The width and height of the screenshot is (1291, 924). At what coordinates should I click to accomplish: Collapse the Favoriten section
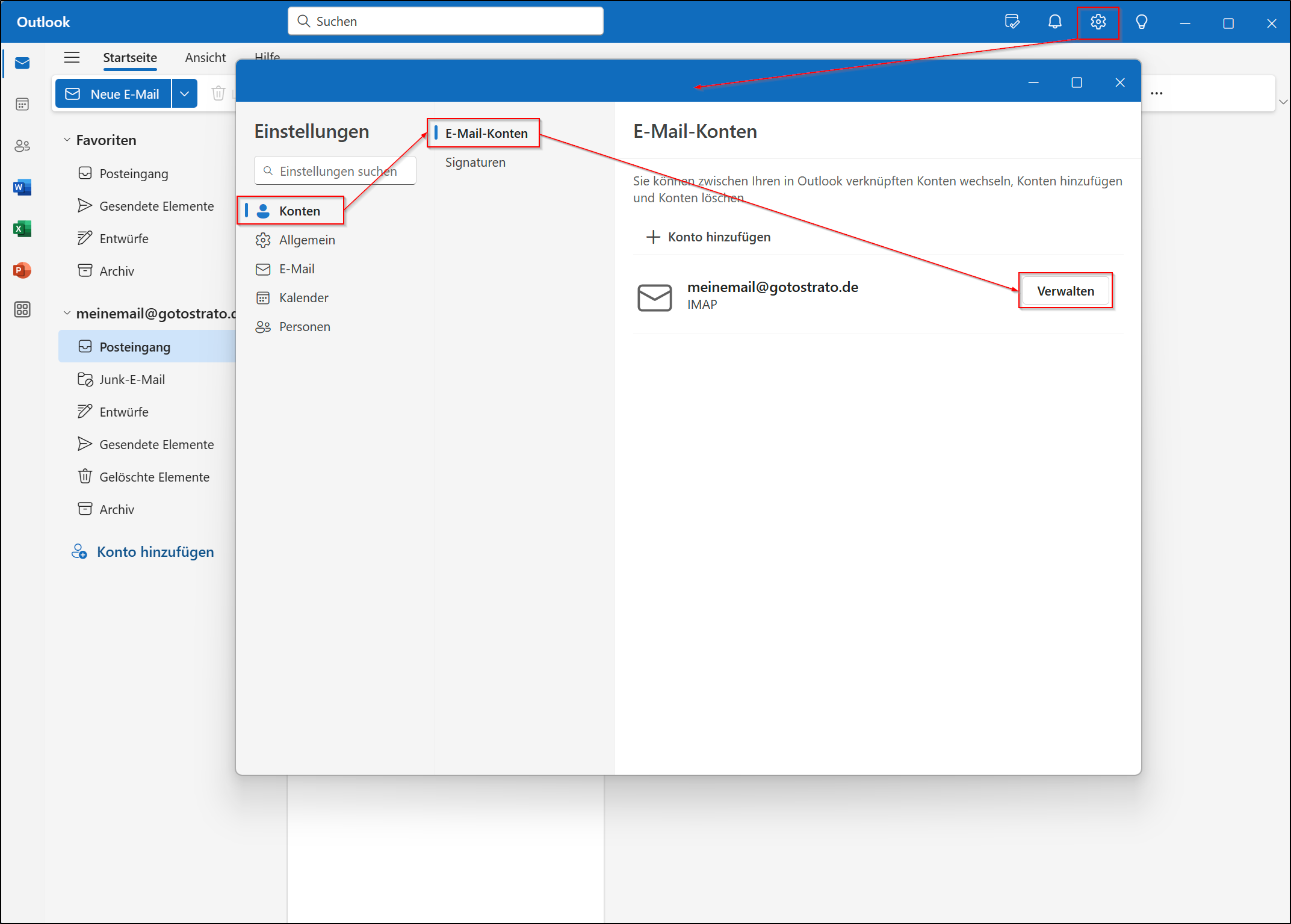click(67, 139)
